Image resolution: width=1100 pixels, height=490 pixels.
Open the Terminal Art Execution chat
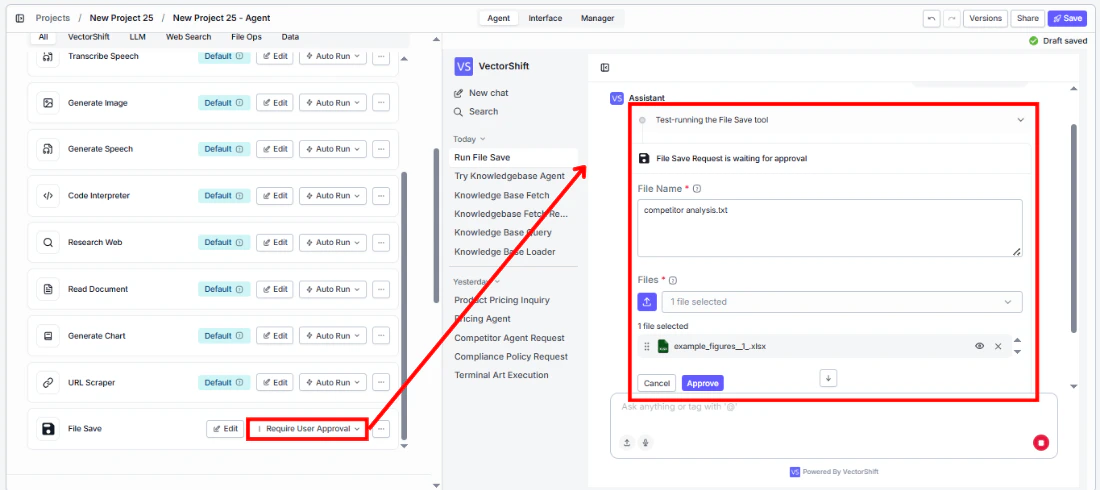(x=501, y=375)
